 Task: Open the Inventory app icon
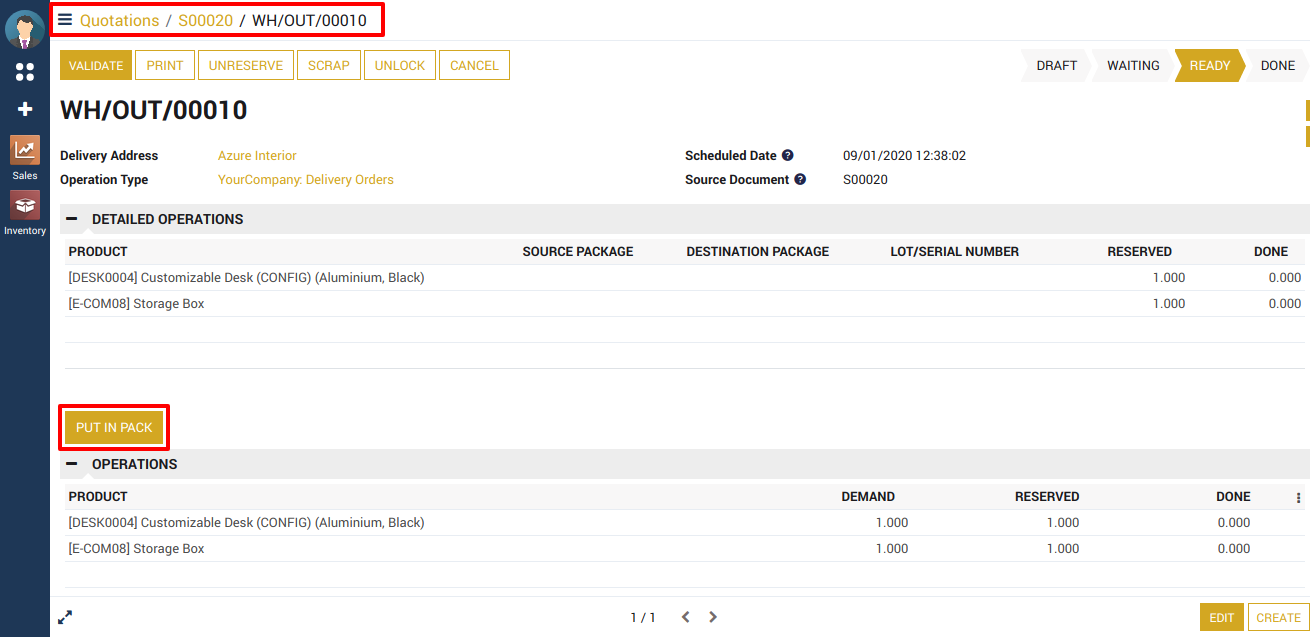25,205
